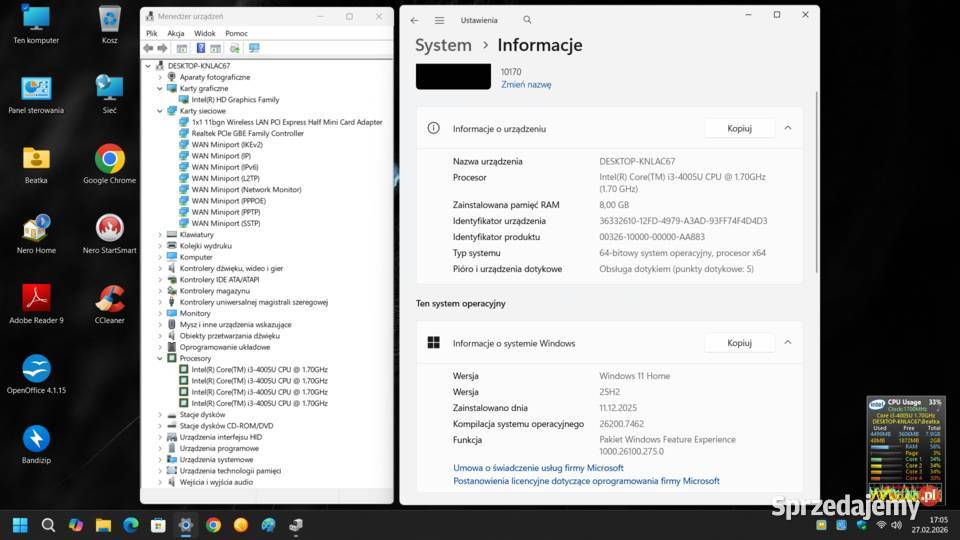
Task: Select Adobe Reader 9 desktop shortcut
Action: [36, 304]
